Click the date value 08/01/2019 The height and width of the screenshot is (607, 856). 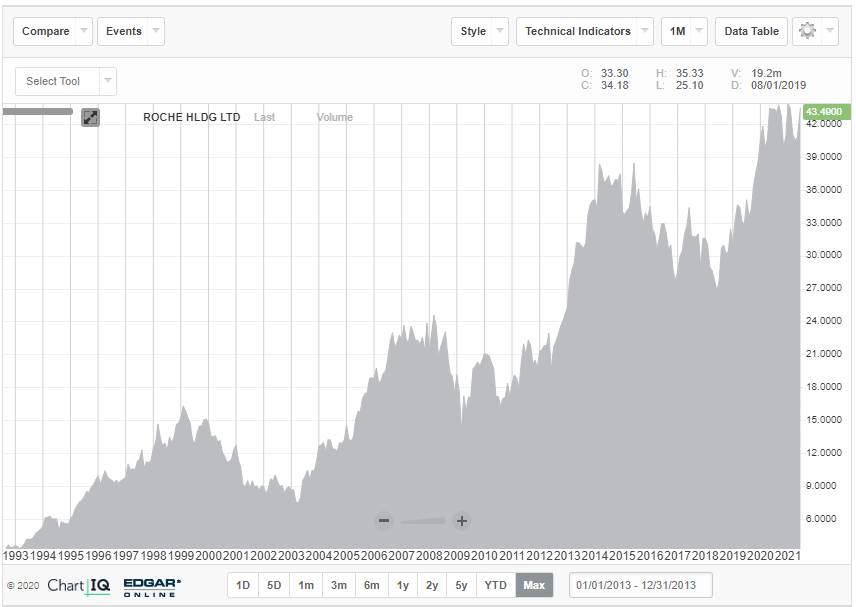point(778,85)
